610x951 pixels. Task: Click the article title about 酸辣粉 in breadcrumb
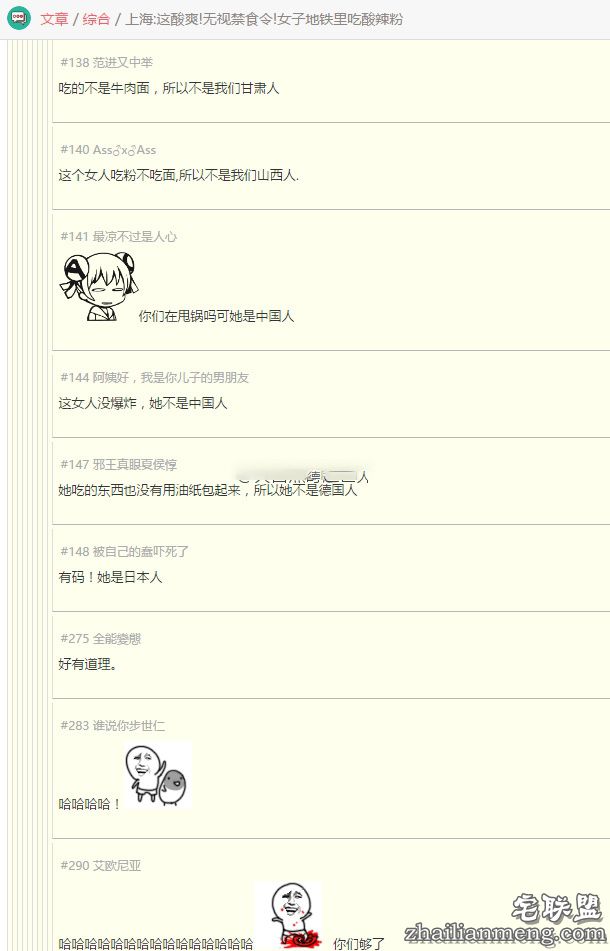264,19
